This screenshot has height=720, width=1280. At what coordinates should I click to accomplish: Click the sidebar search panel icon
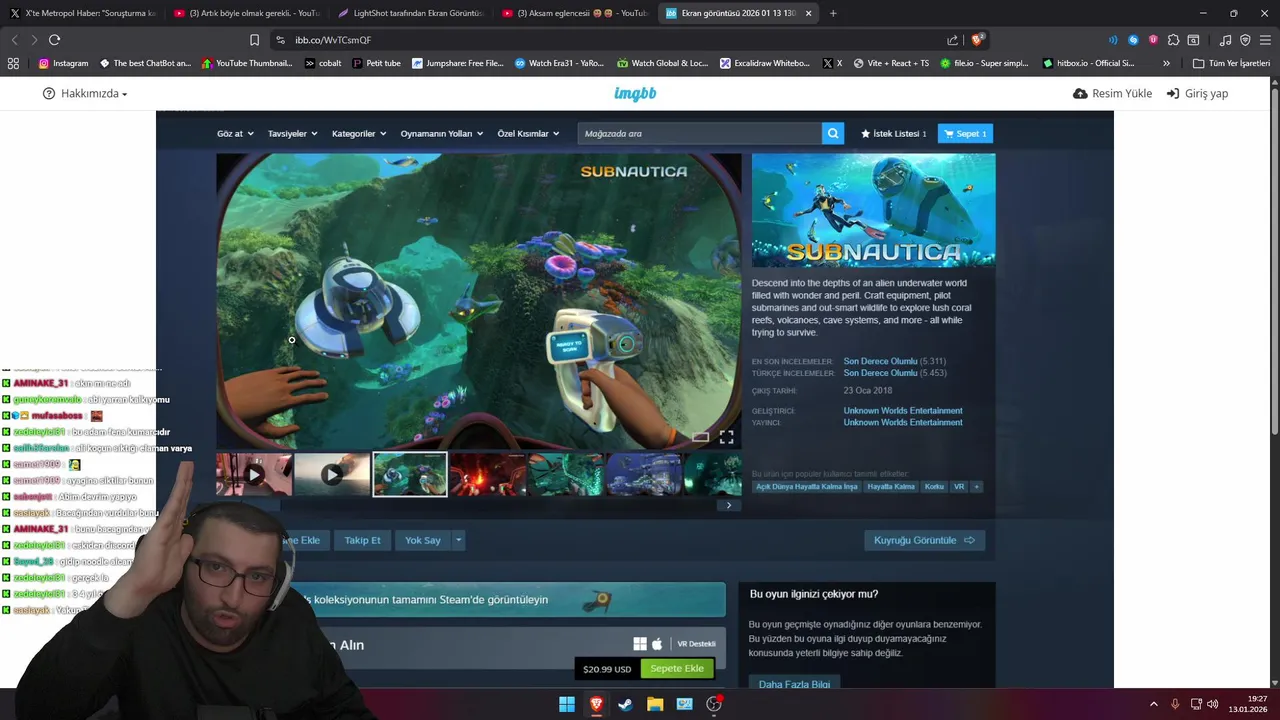click(x=1193, y=40)
